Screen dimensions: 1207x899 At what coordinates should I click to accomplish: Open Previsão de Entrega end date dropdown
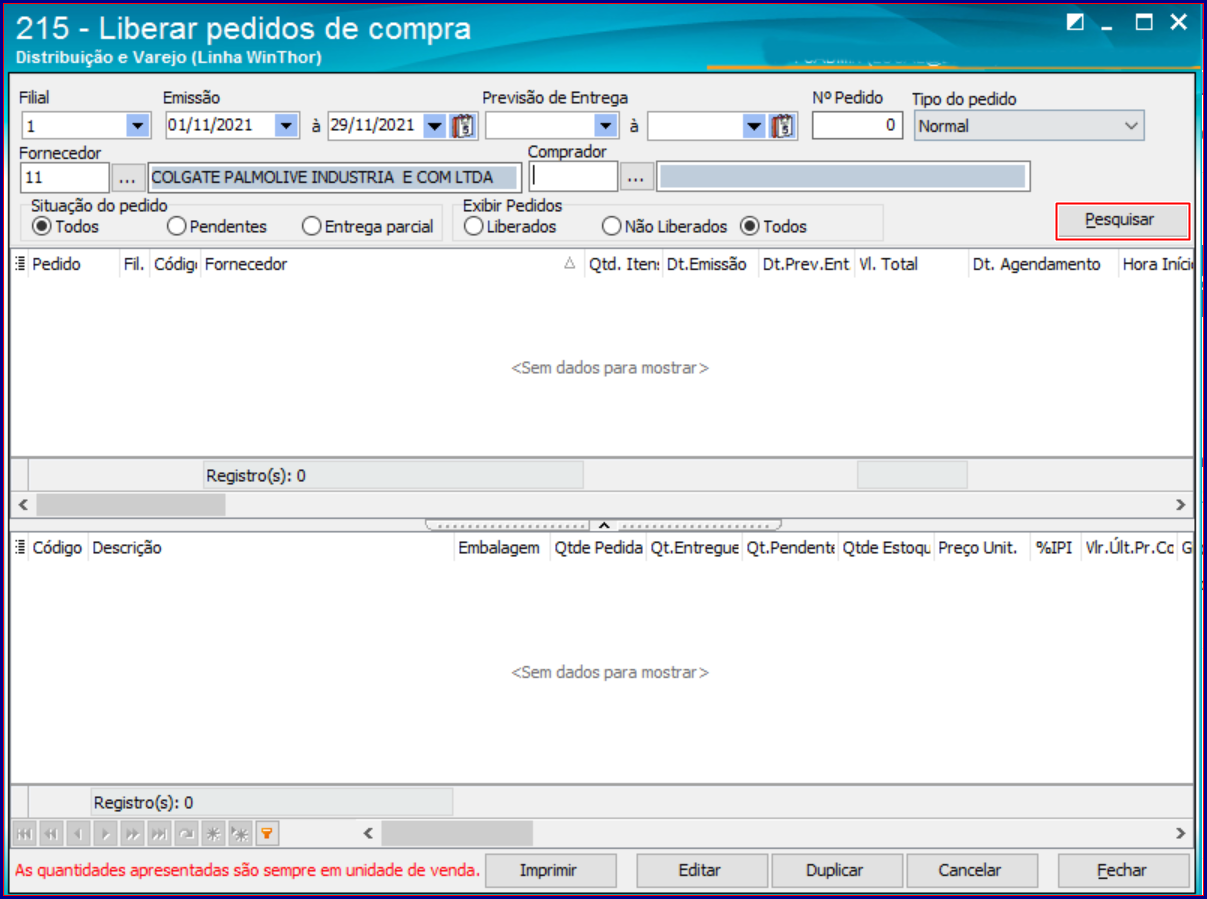[x=755, y=126]
